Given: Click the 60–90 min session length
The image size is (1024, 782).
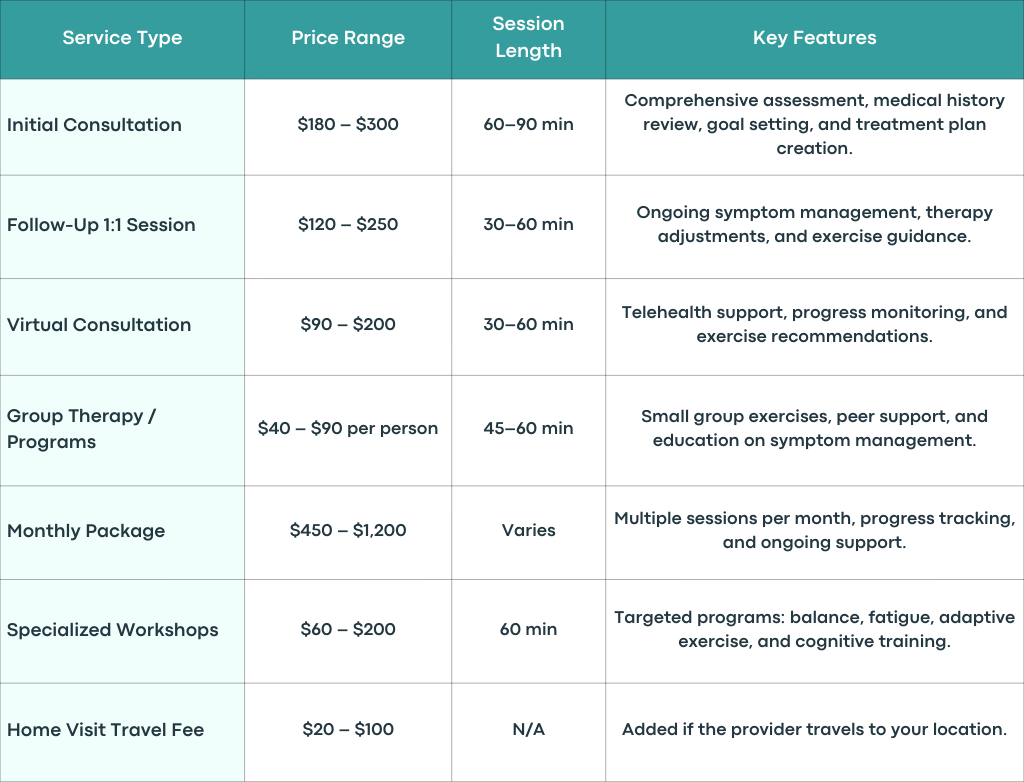Looking at the screenshot, I should click(x=528, y=124).
